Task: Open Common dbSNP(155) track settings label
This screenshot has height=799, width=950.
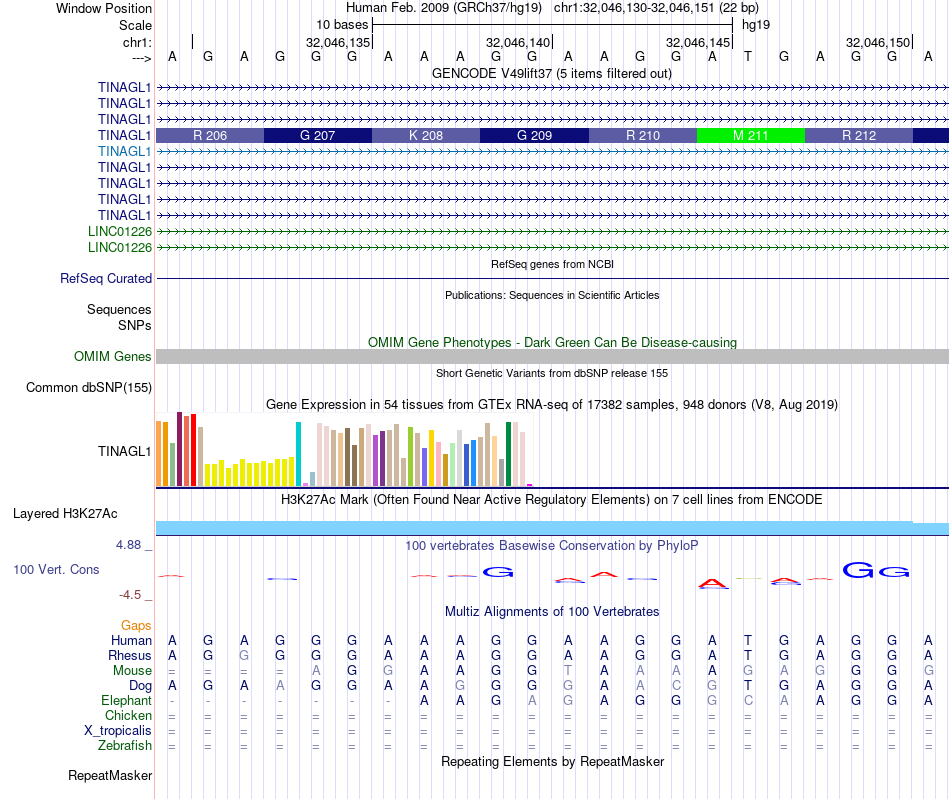Action: click(89, 388)
